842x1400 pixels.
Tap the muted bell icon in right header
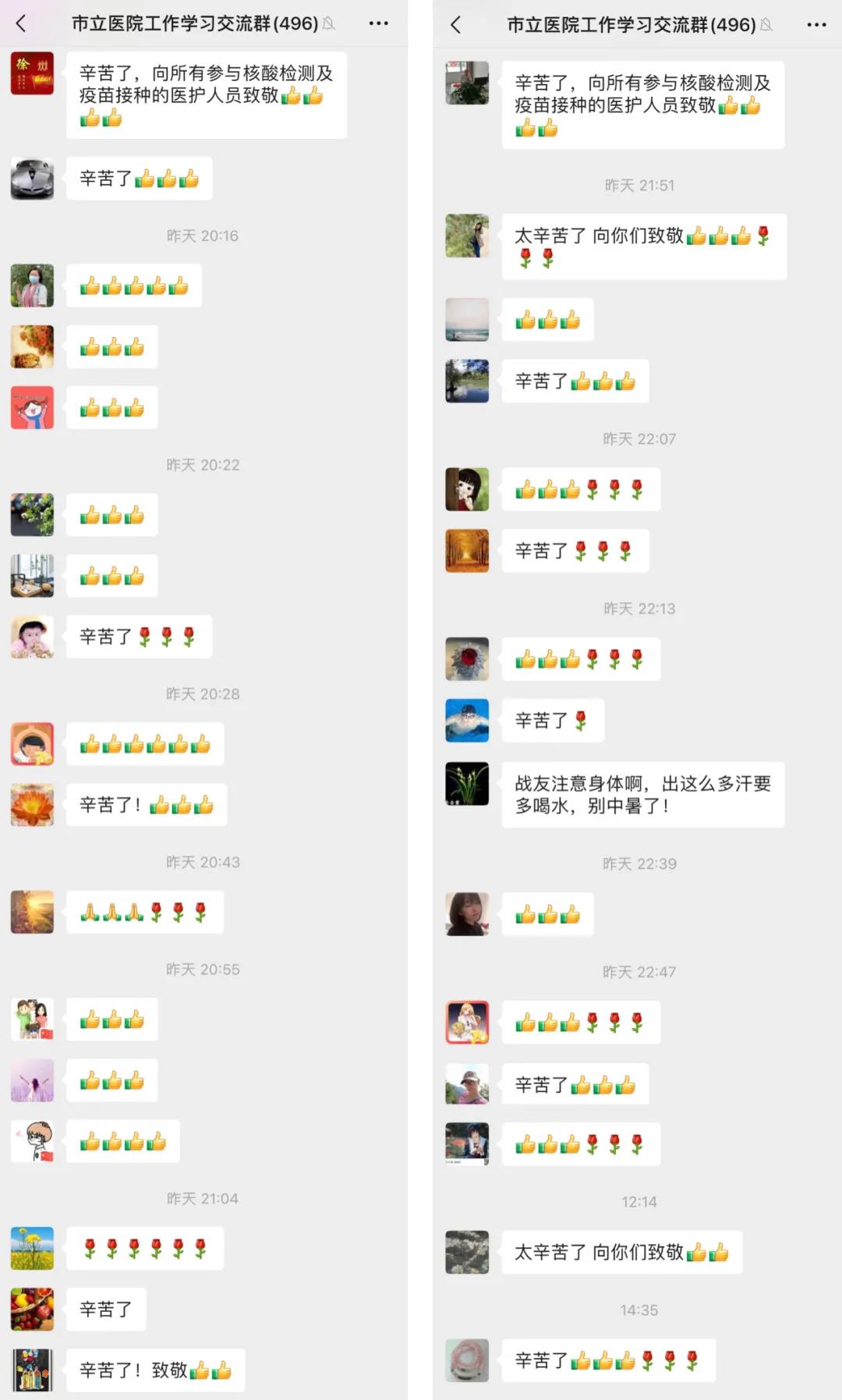coord(766,25)
